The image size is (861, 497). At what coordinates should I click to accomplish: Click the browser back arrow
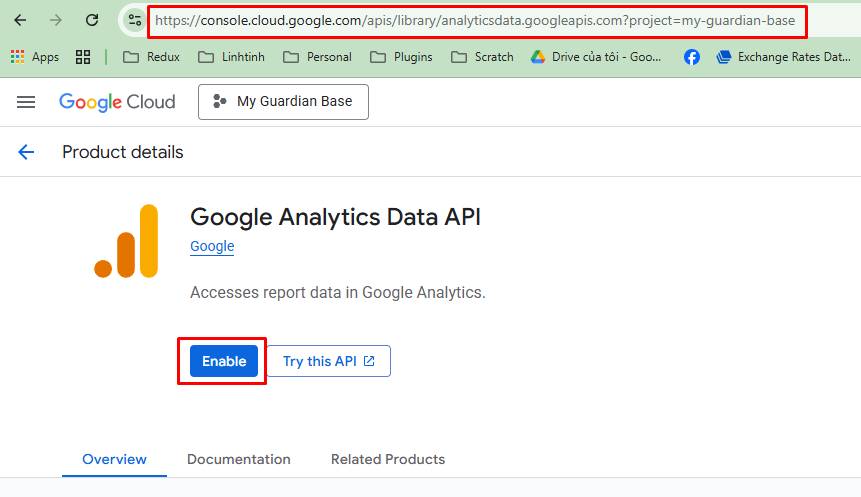tap(20, 20)
